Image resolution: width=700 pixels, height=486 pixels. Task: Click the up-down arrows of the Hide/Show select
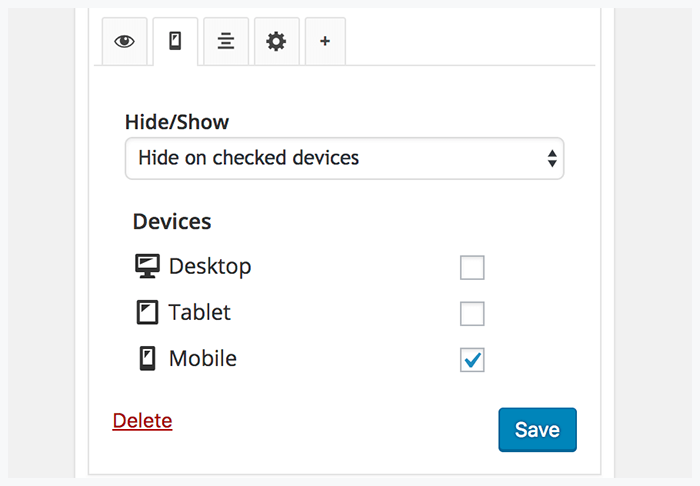pos(552,158)
